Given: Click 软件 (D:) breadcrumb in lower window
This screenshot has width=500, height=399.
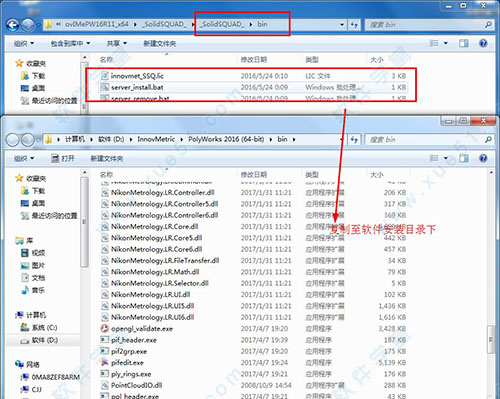Looking at the screenshot, I should tap(111, 139).
